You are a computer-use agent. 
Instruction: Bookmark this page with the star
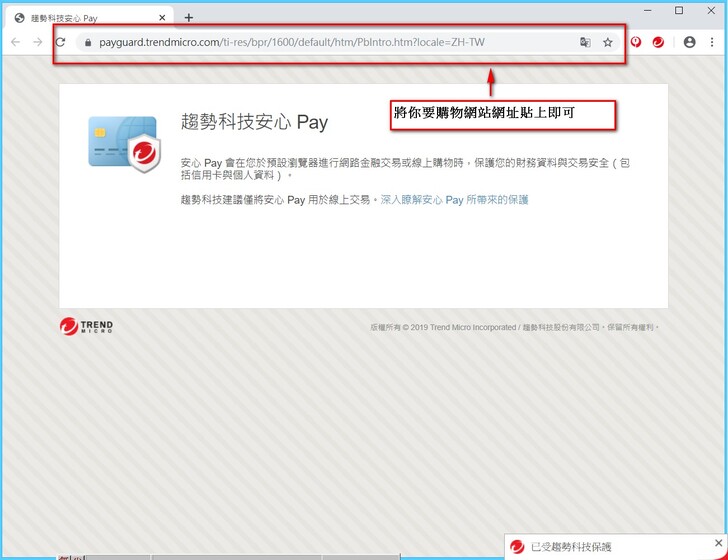(608, 42)
